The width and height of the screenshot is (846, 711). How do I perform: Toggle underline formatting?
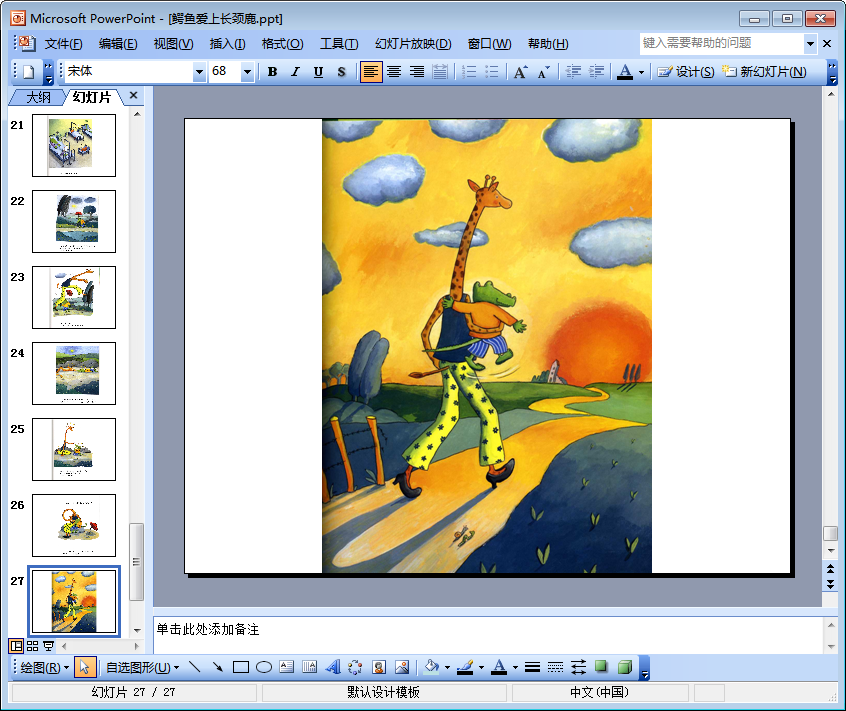(318, 72)
